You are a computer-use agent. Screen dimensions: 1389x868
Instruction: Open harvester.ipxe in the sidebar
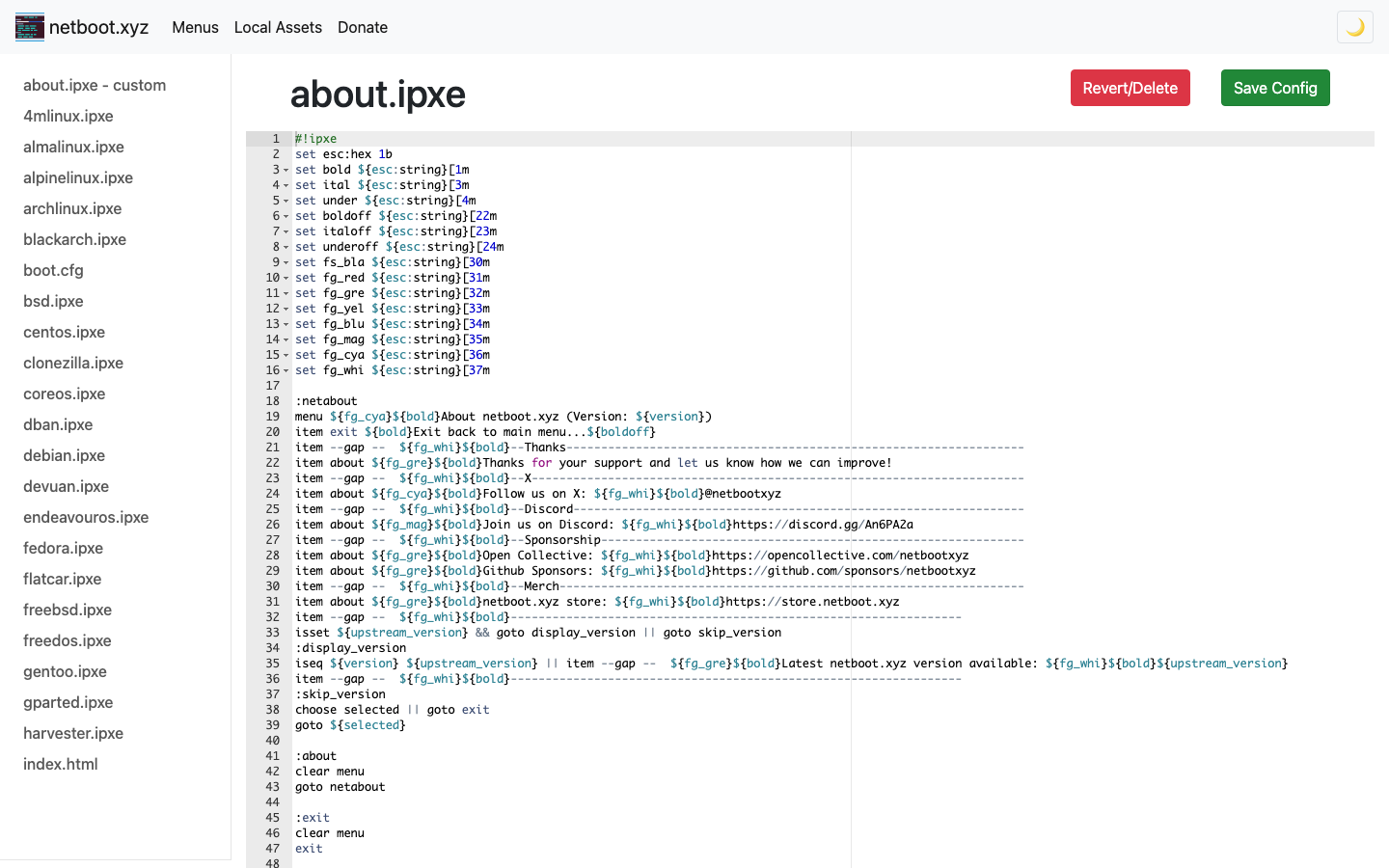click(73, 733)
